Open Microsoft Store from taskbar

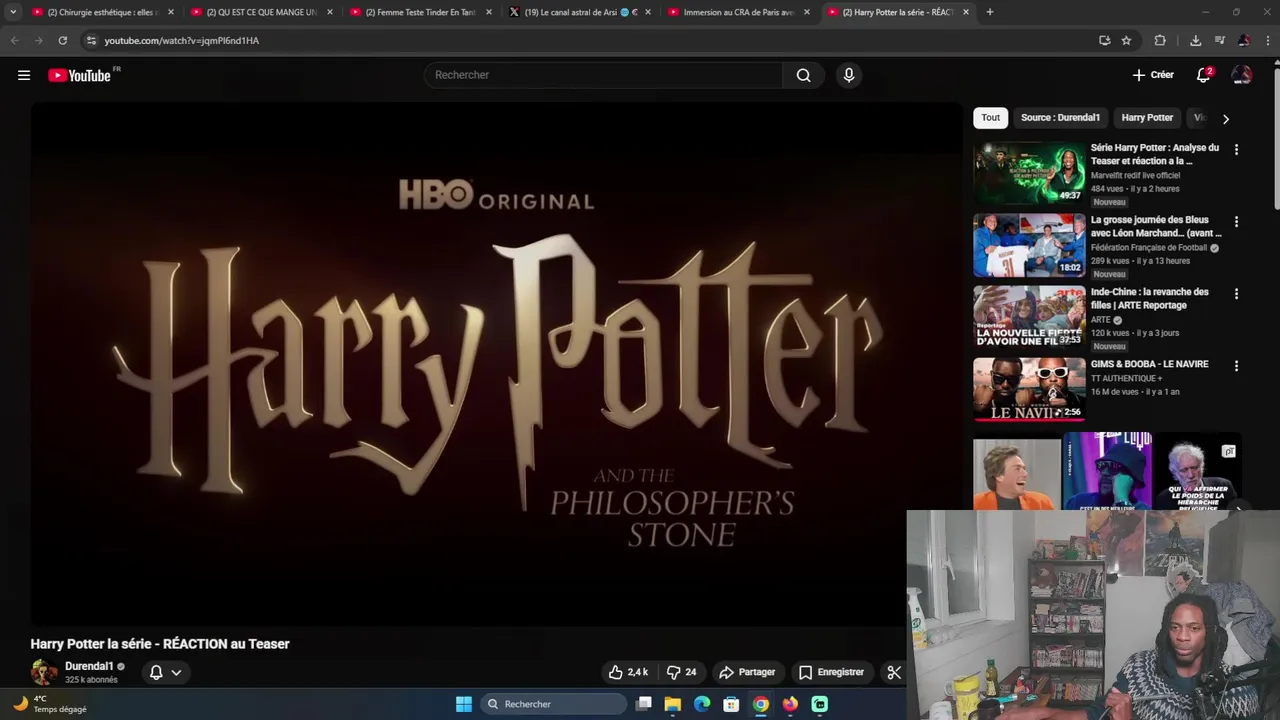point(731,704)
